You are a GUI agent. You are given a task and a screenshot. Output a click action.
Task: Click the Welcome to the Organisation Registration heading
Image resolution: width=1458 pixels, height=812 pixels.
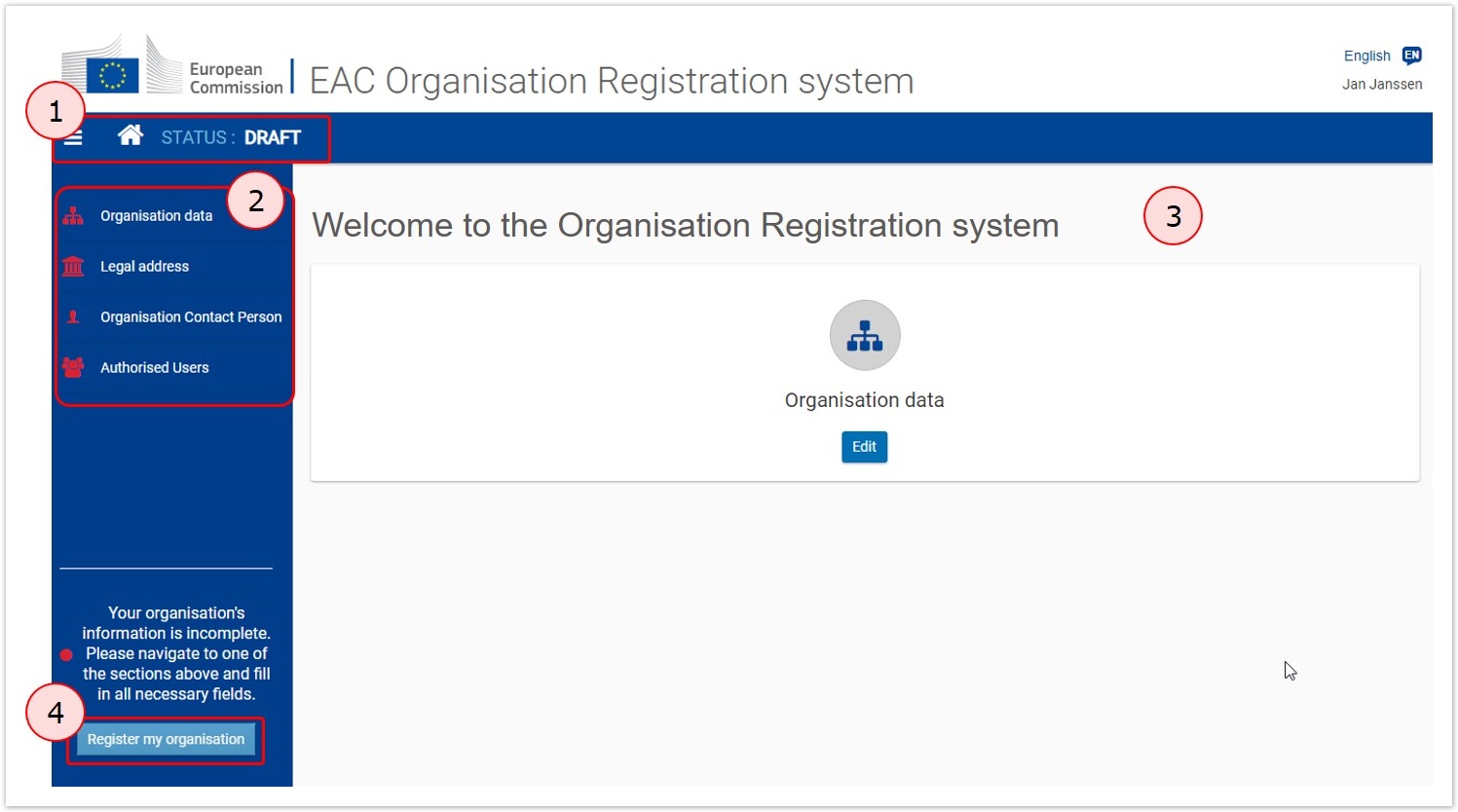pyautogui.click(x=686, y=225)
